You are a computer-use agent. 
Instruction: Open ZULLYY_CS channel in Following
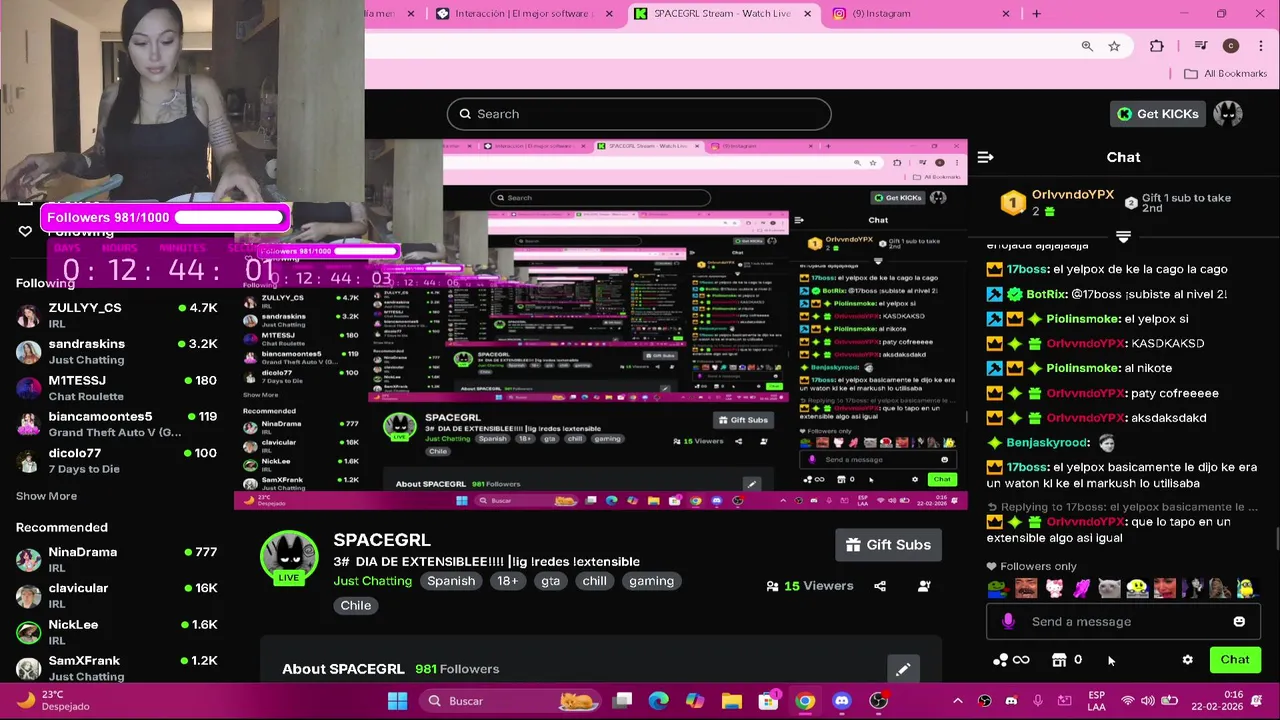coord(117,315)
